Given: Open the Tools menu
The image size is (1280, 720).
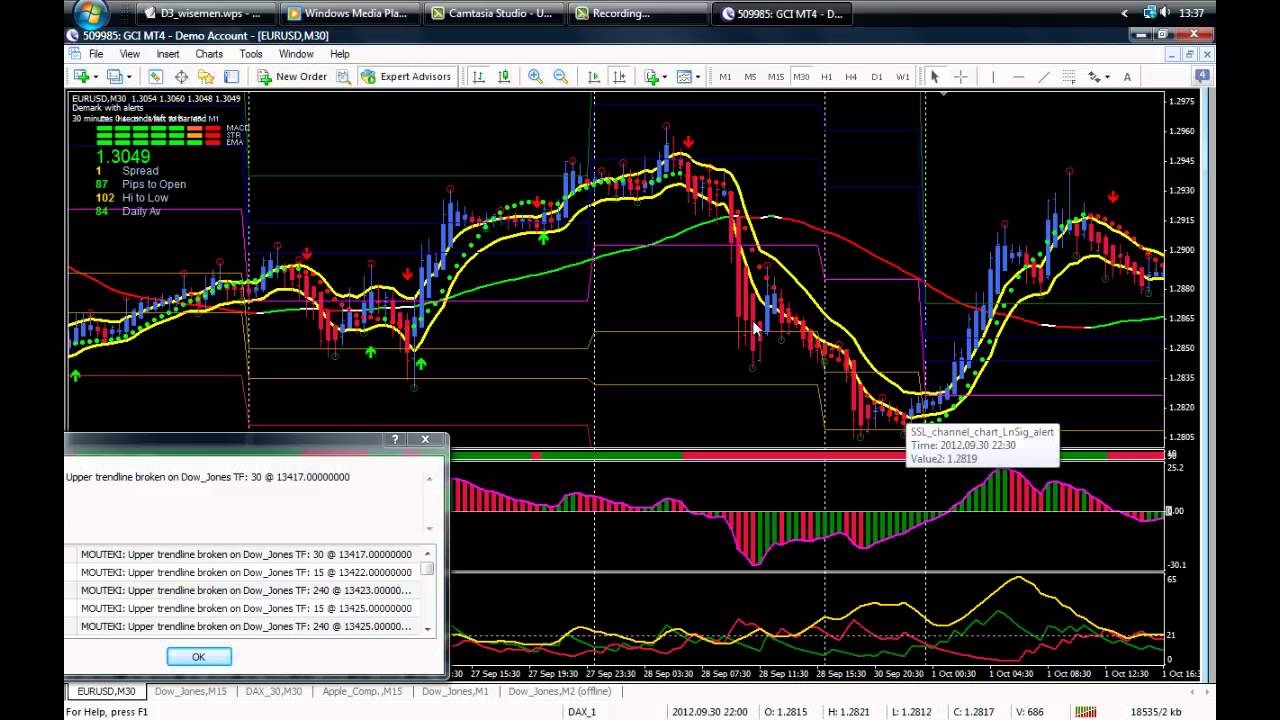Looking at the screenshot, I should point(251,54).
